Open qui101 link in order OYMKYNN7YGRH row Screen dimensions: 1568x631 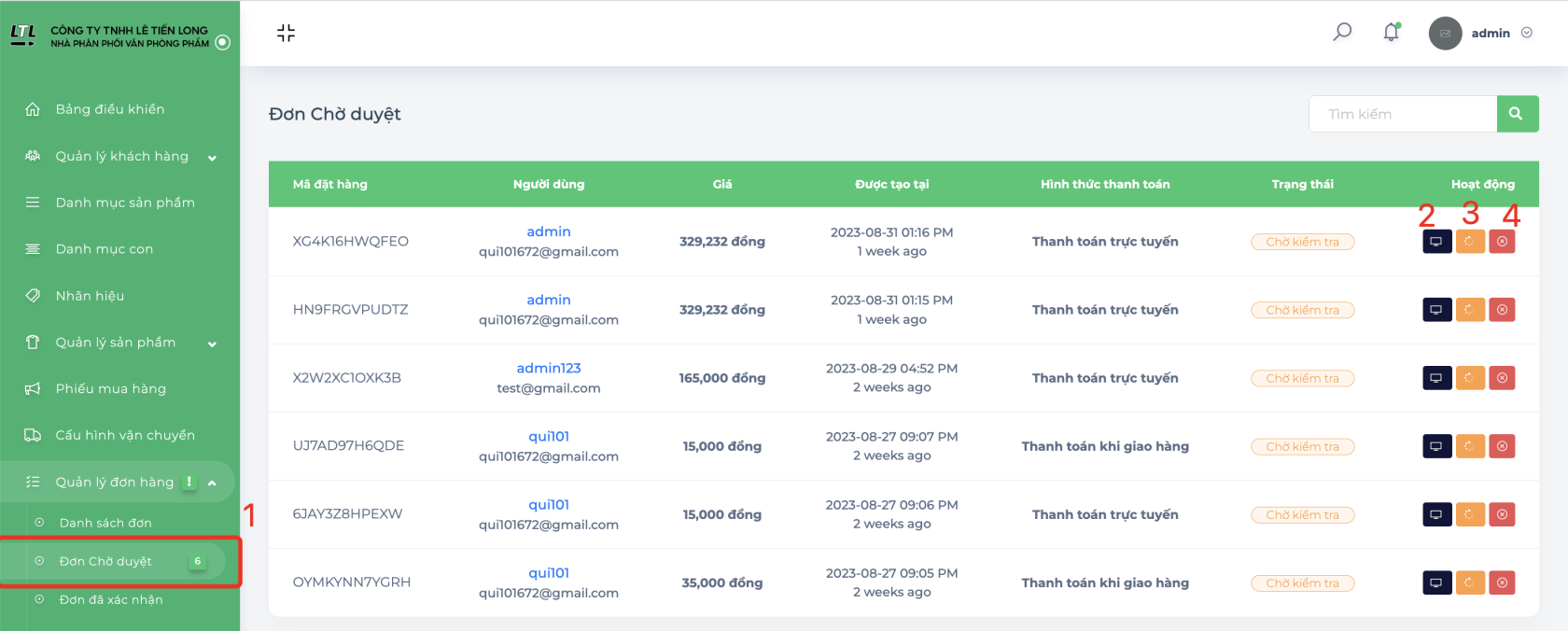[x=549, y=573]
